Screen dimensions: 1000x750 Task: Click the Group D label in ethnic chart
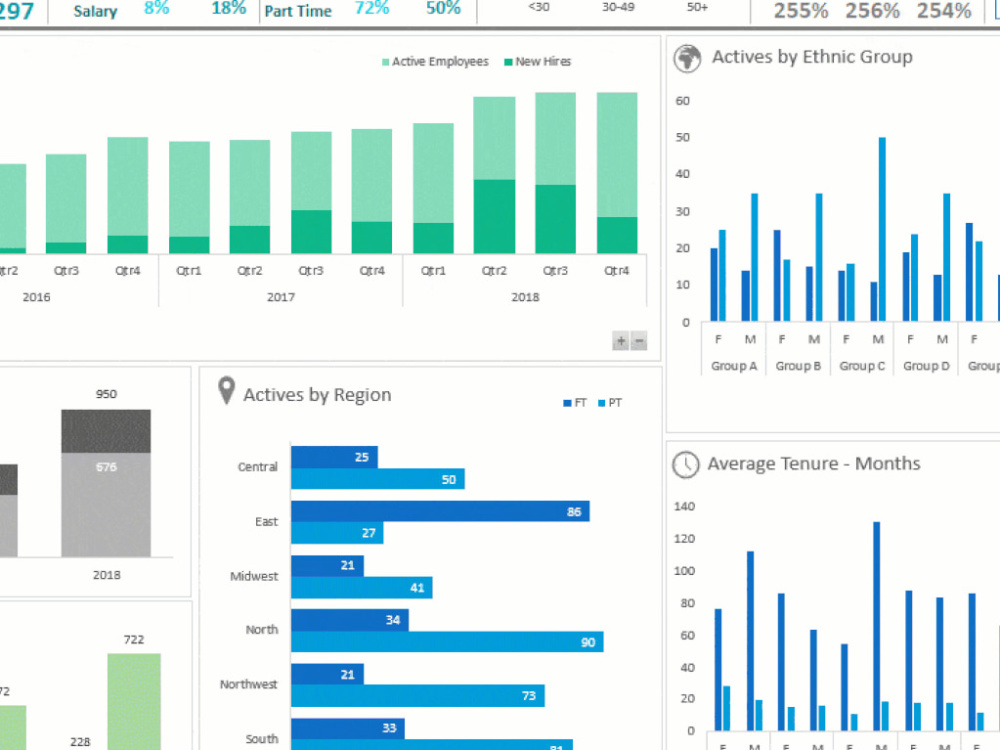926,366
